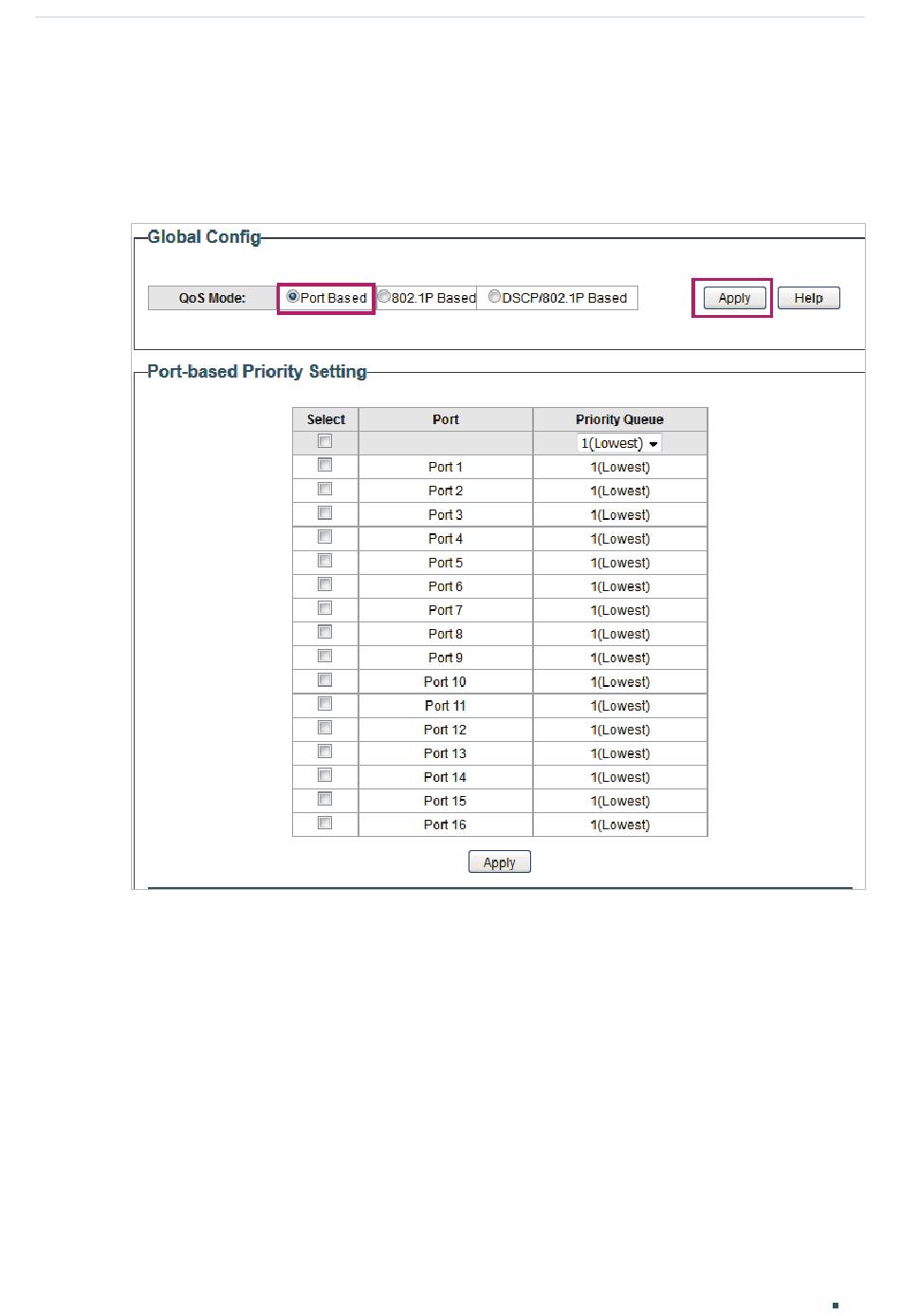Click the Port column header
Screen dimensions: 901x1316
pos(446,419)
